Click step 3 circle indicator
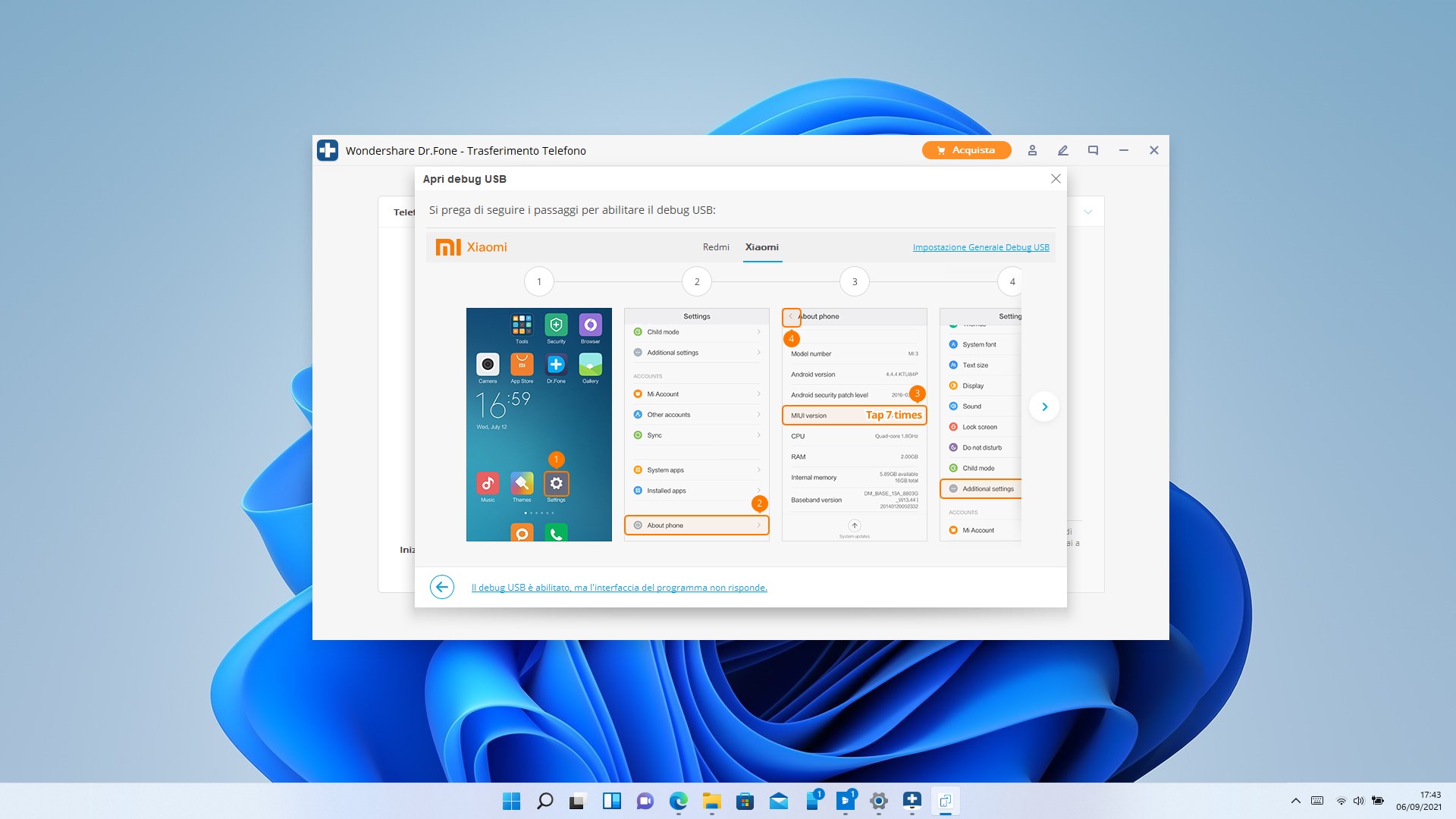 [855, 281]
